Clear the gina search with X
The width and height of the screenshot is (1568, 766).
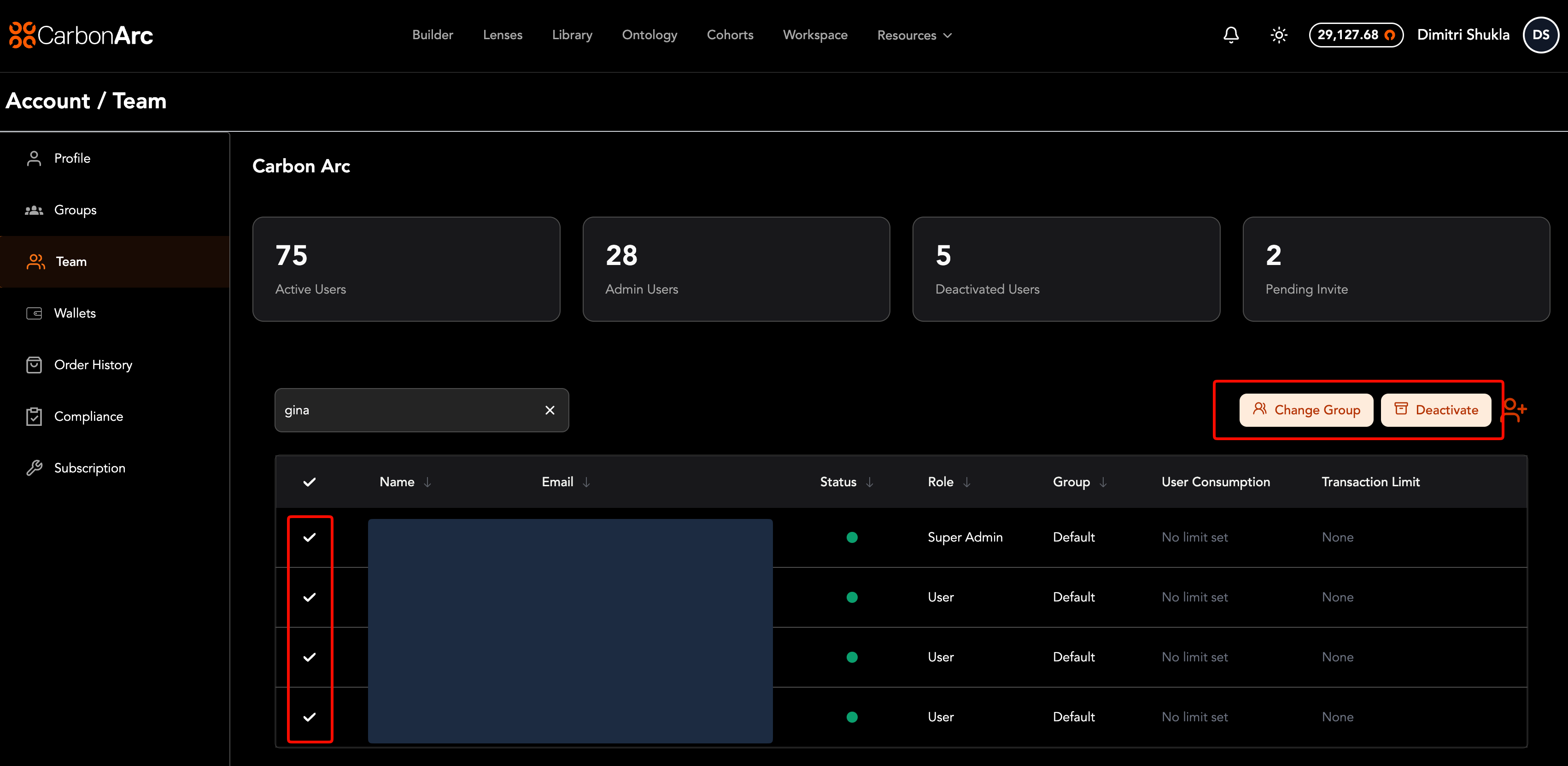point(550,410)
